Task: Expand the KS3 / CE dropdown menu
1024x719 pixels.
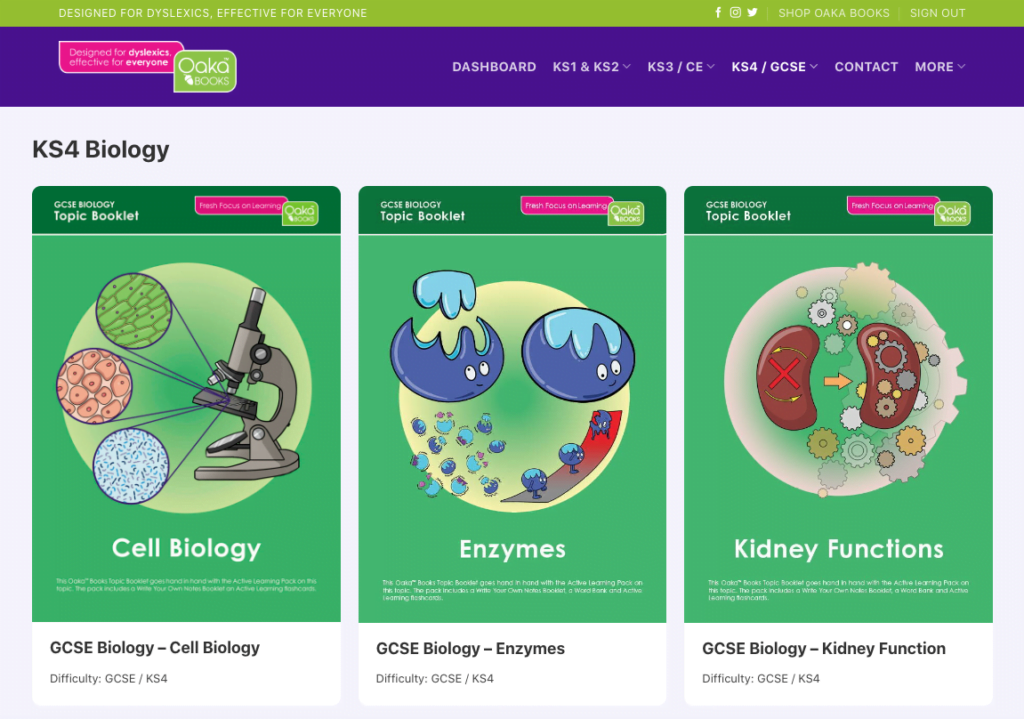Action: (x=680, y=67)
